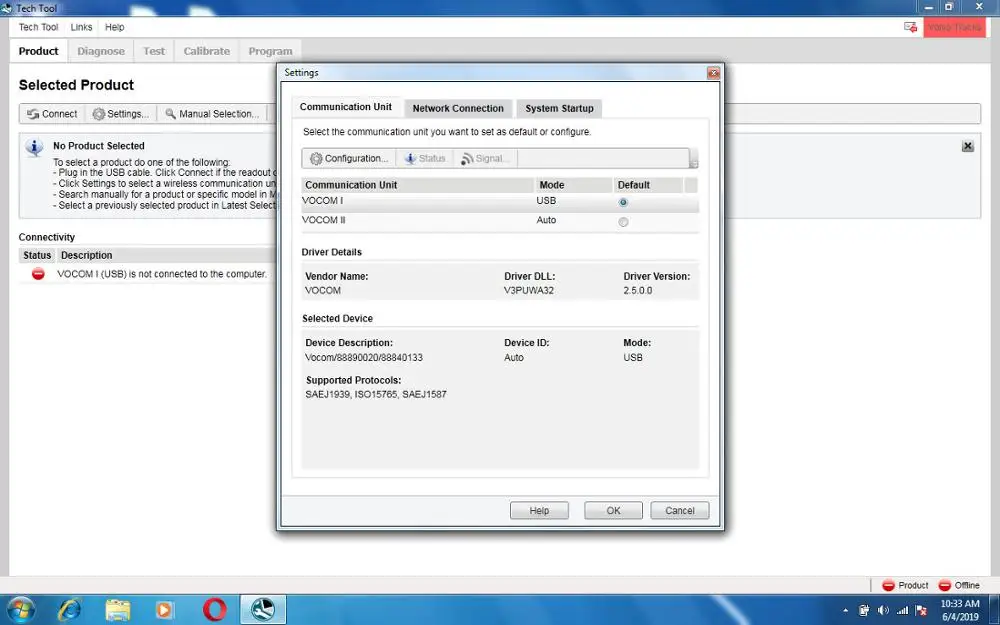
Task: Click the Communication Unit column header
Action: [x=417, y=185]
